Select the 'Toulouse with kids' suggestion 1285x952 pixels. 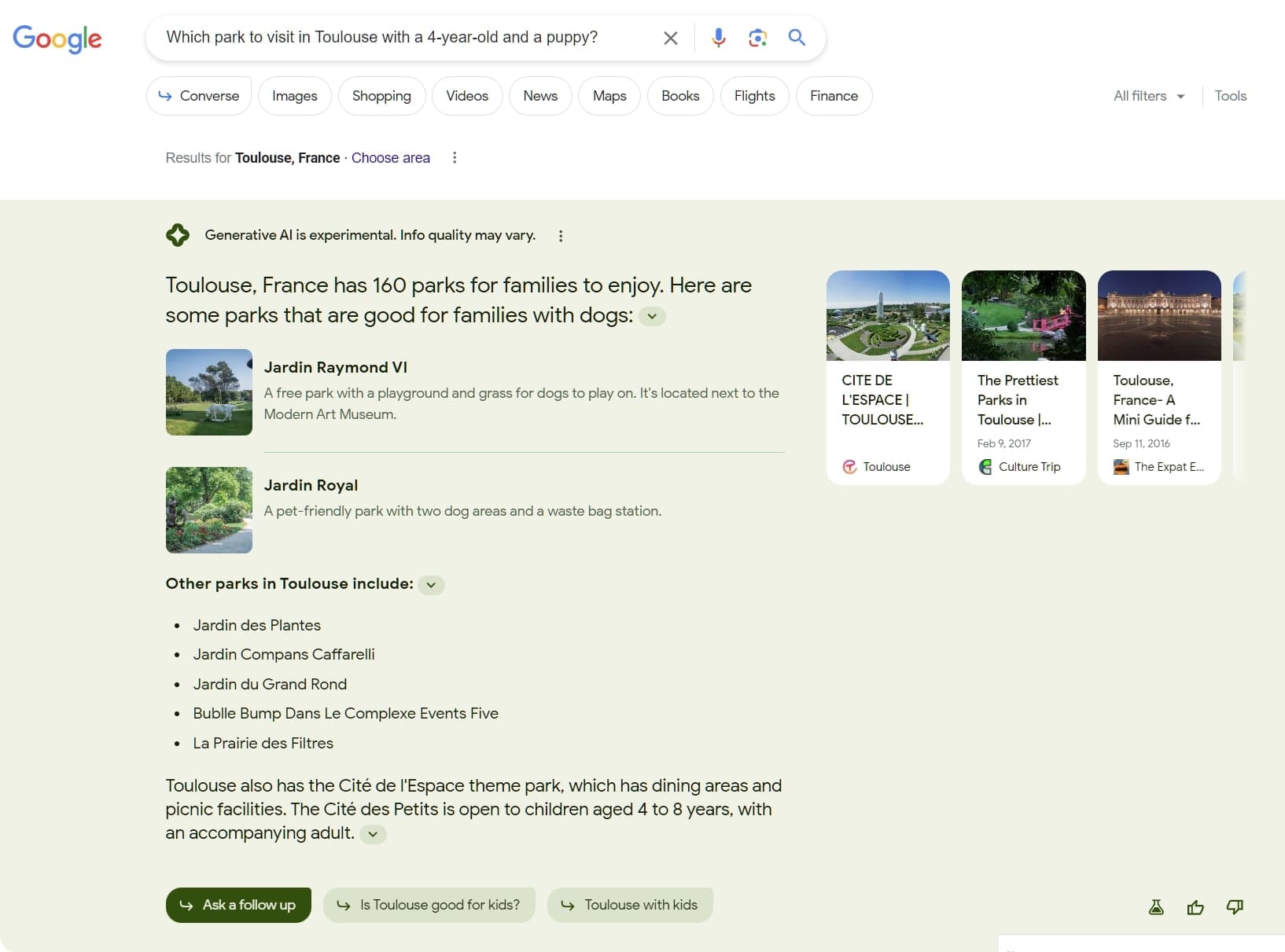pos(630,905)
